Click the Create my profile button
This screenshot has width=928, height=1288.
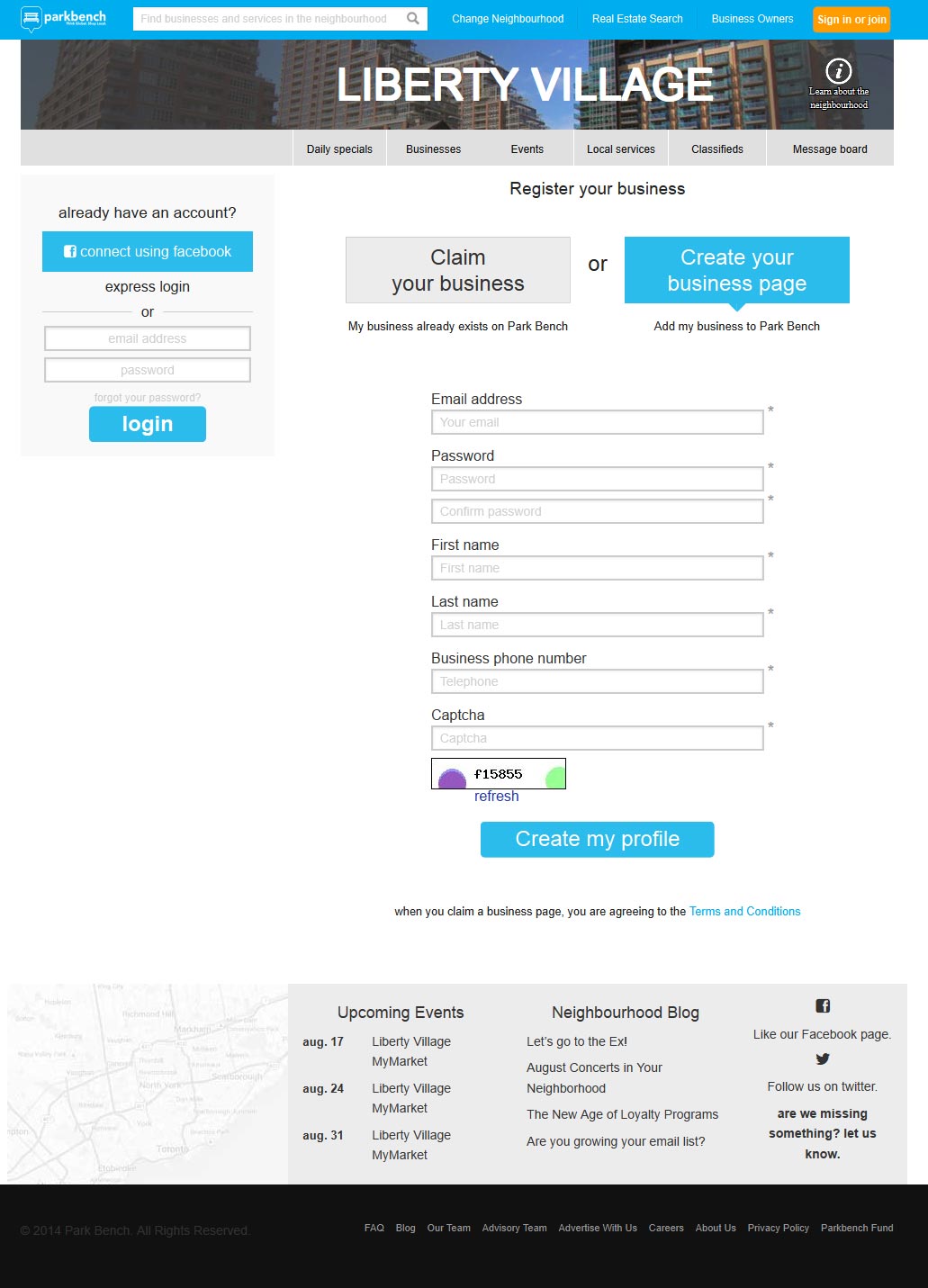(x=598, y=839)
